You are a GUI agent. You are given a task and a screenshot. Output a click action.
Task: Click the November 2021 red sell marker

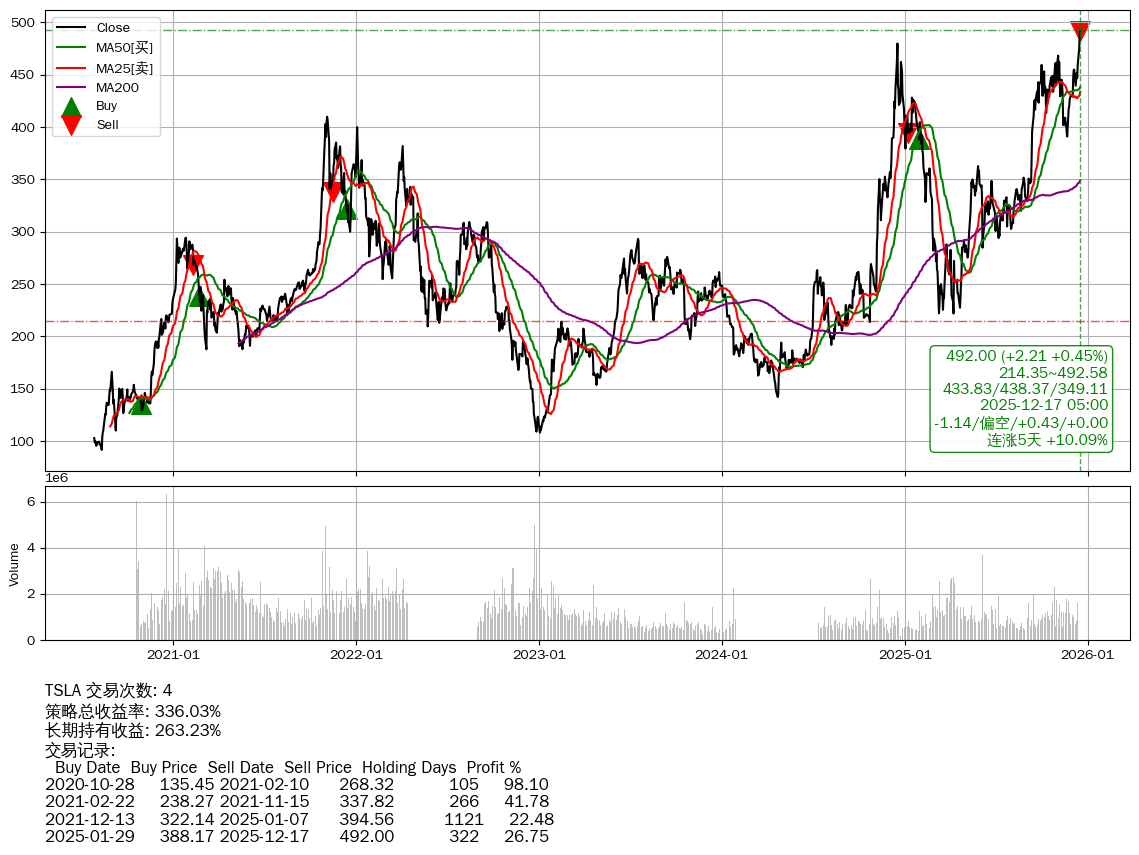coord(333,192)
